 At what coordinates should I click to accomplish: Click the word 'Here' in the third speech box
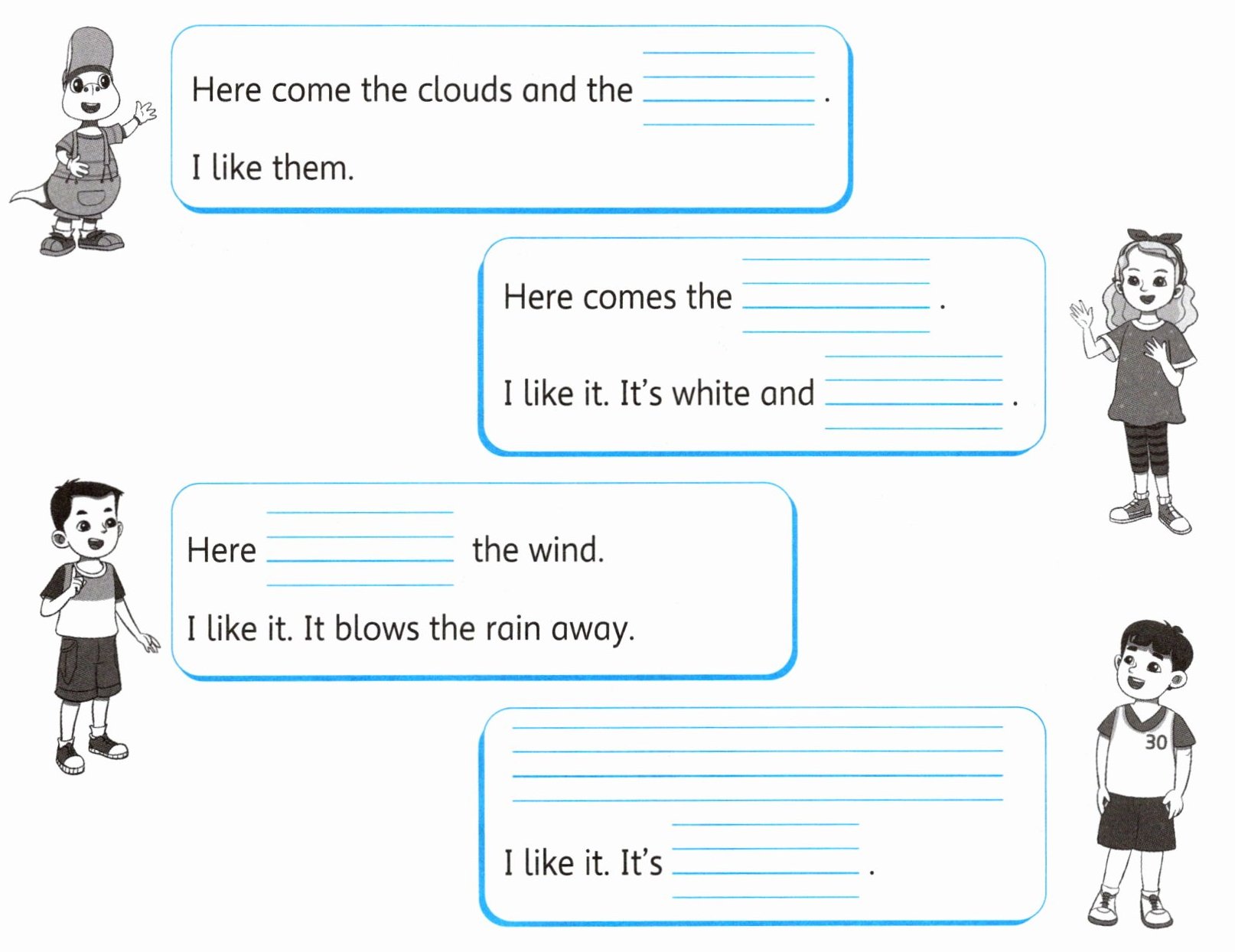221,549
